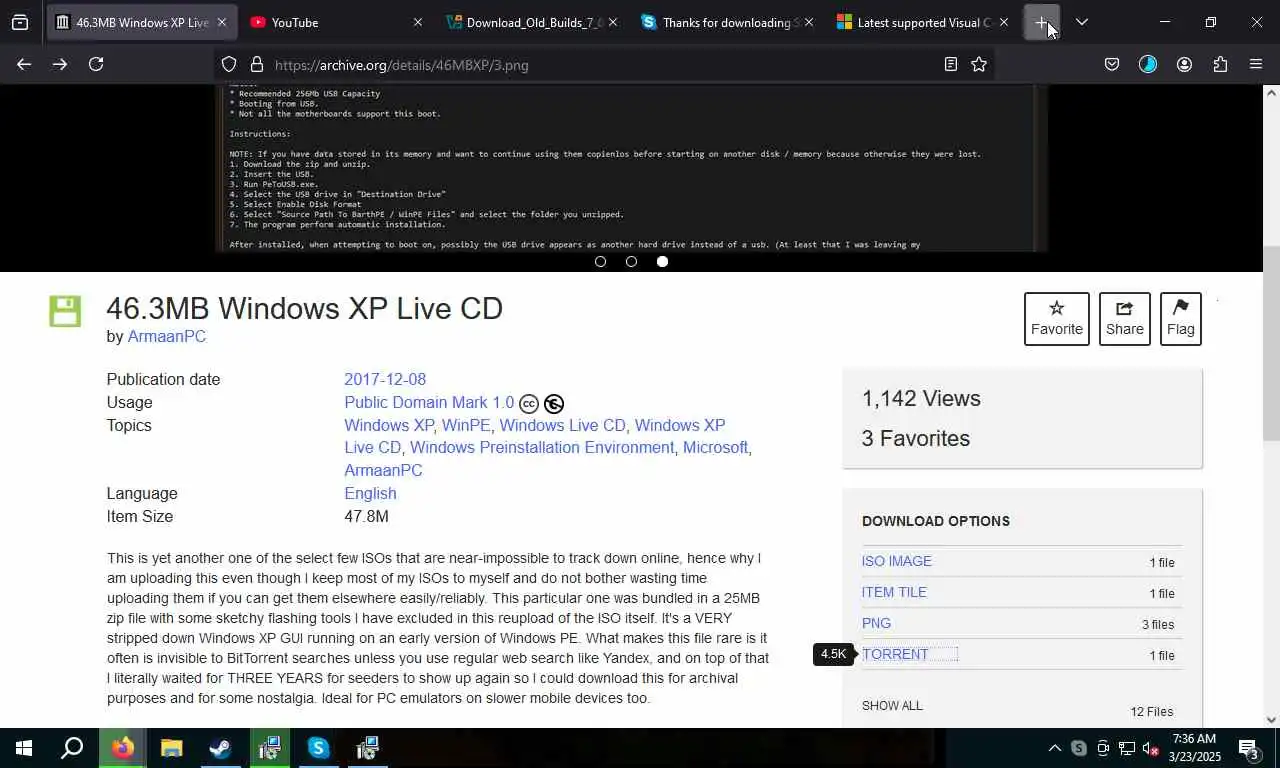This screenshot has height=768, width=1280.
Task: Open File Explorer from the taskbar
Action: point(171,748)
